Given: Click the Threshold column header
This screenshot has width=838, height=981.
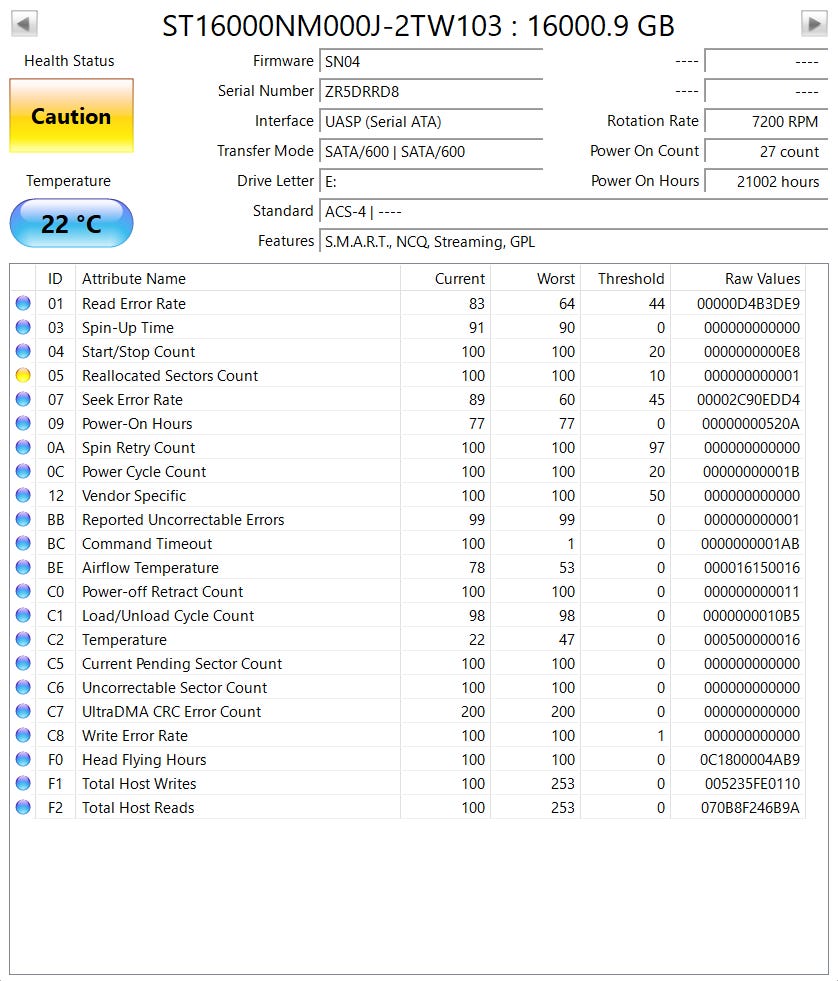Looking at the screenshot, I should pos(630,279).
